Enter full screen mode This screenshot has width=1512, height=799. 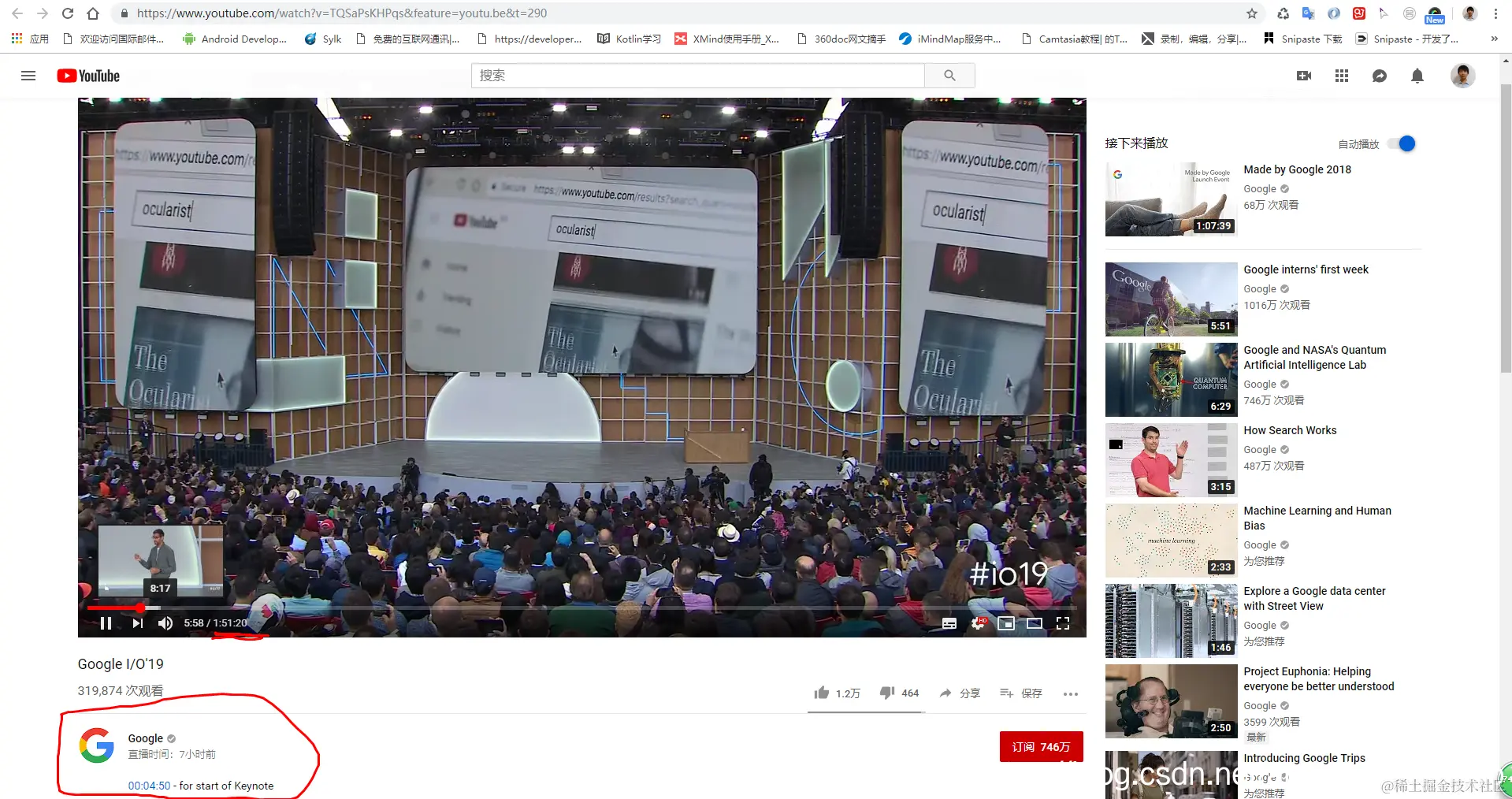tap(1063, 623)
